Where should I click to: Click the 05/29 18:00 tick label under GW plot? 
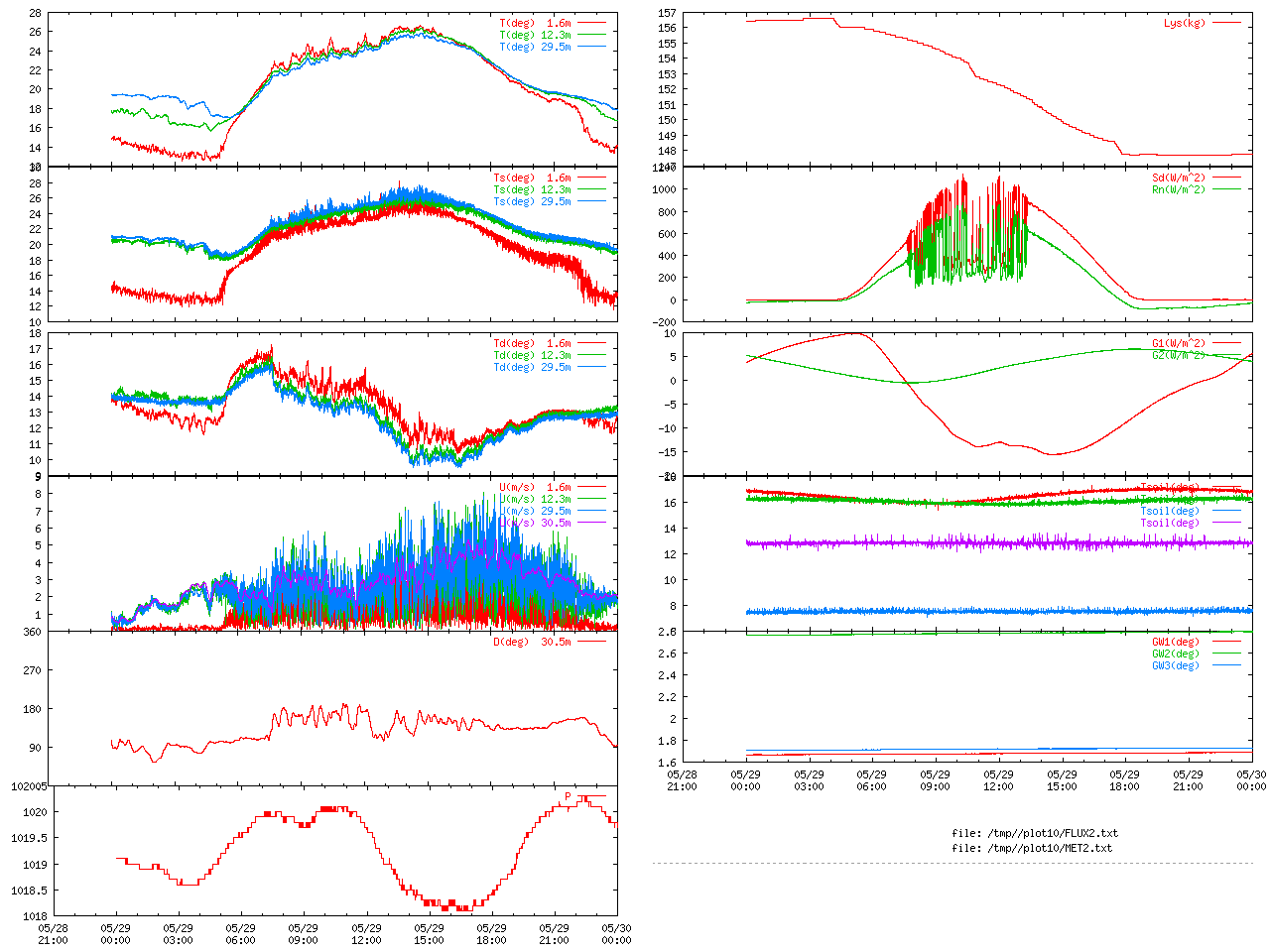pyautogui.click(x=1124, y=780)
